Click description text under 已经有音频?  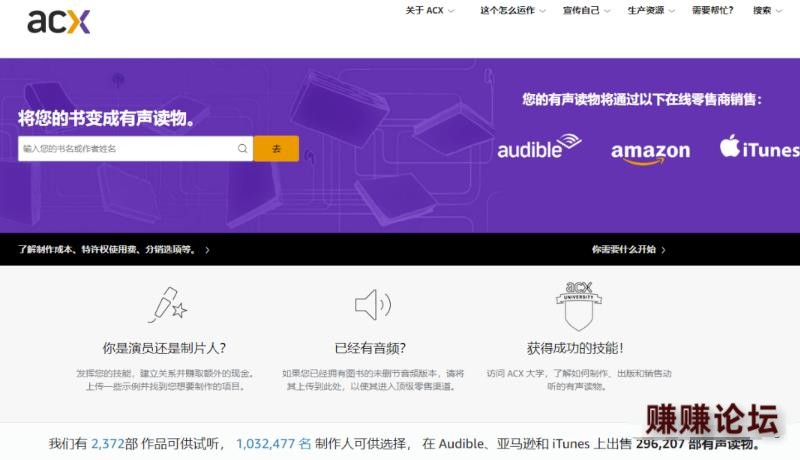(373, 380)
